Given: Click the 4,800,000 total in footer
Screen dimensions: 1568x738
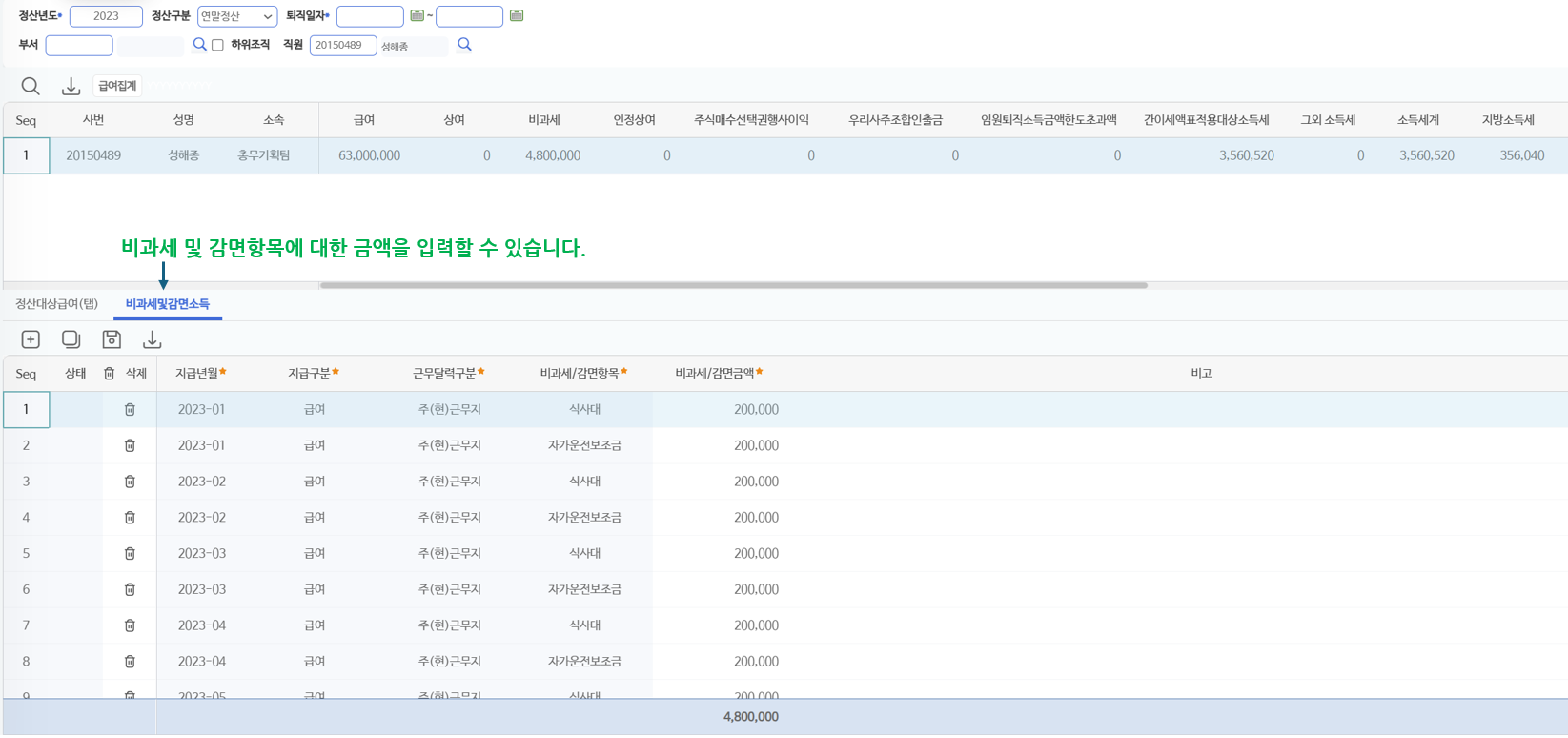Looking at the screenshot, I should [751, 717].
